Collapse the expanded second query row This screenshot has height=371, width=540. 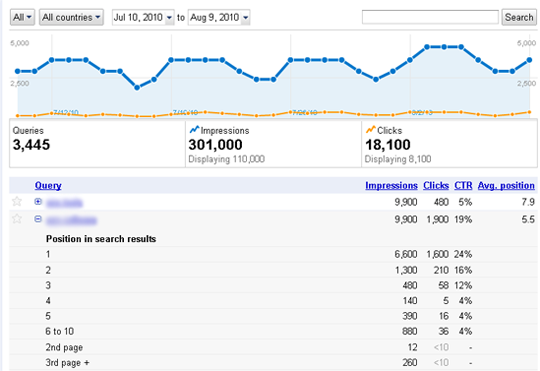coord(38,219)
